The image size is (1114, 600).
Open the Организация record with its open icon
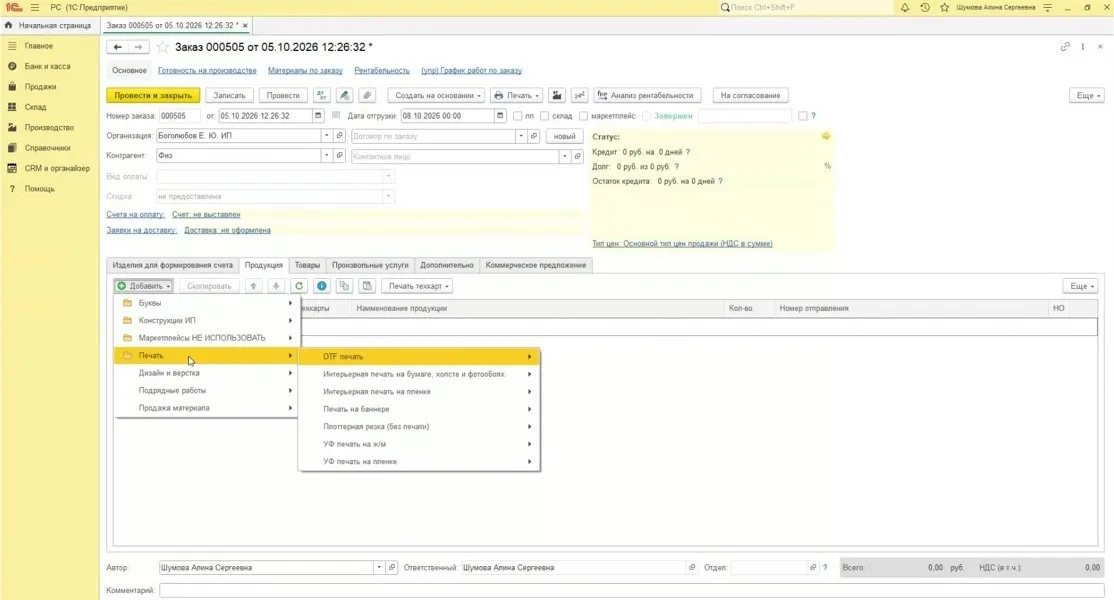pyautogui.click(x=340, y=136)
